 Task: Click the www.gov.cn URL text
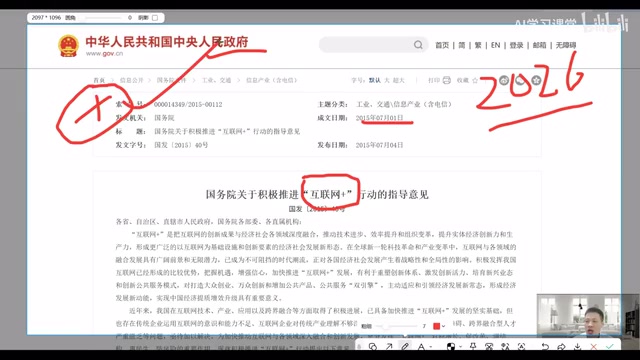[x=104, y=53]
